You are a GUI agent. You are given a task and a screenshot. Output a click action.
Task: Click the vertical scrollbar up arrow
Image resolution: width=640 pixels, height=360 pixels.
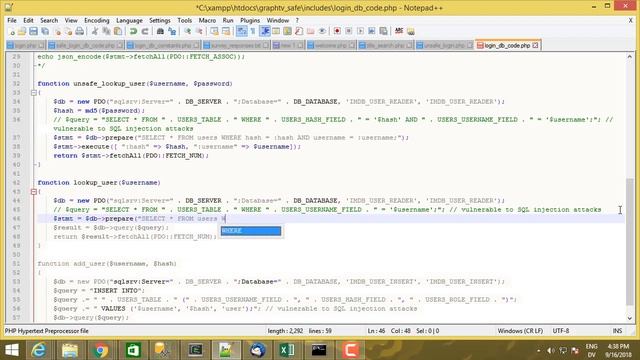tap(629, 57)
